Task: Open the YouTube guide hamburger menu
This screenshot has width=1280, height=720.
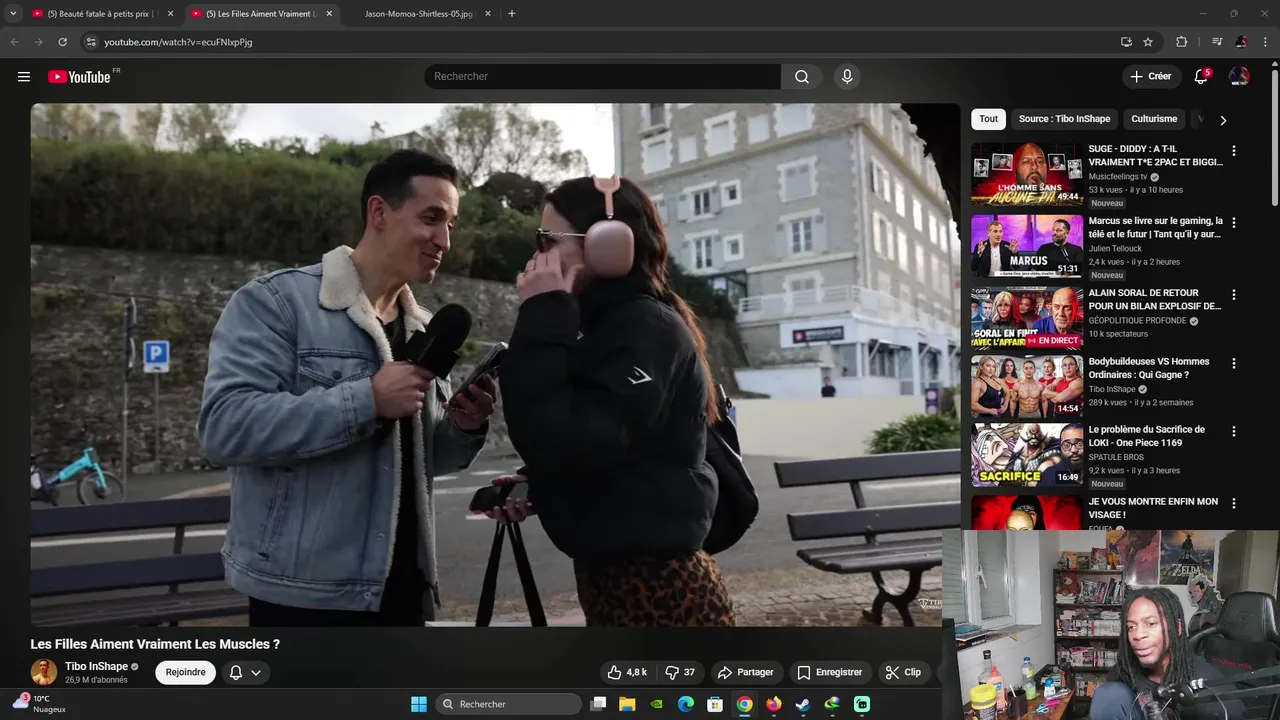Action: (24, 77)
